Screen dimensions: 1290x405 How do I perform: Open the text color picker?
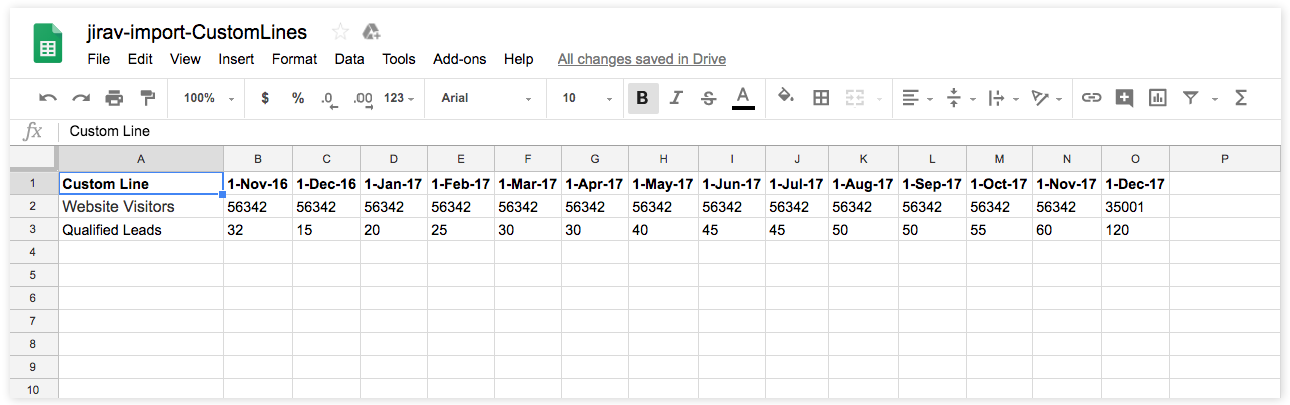(742, 98)
